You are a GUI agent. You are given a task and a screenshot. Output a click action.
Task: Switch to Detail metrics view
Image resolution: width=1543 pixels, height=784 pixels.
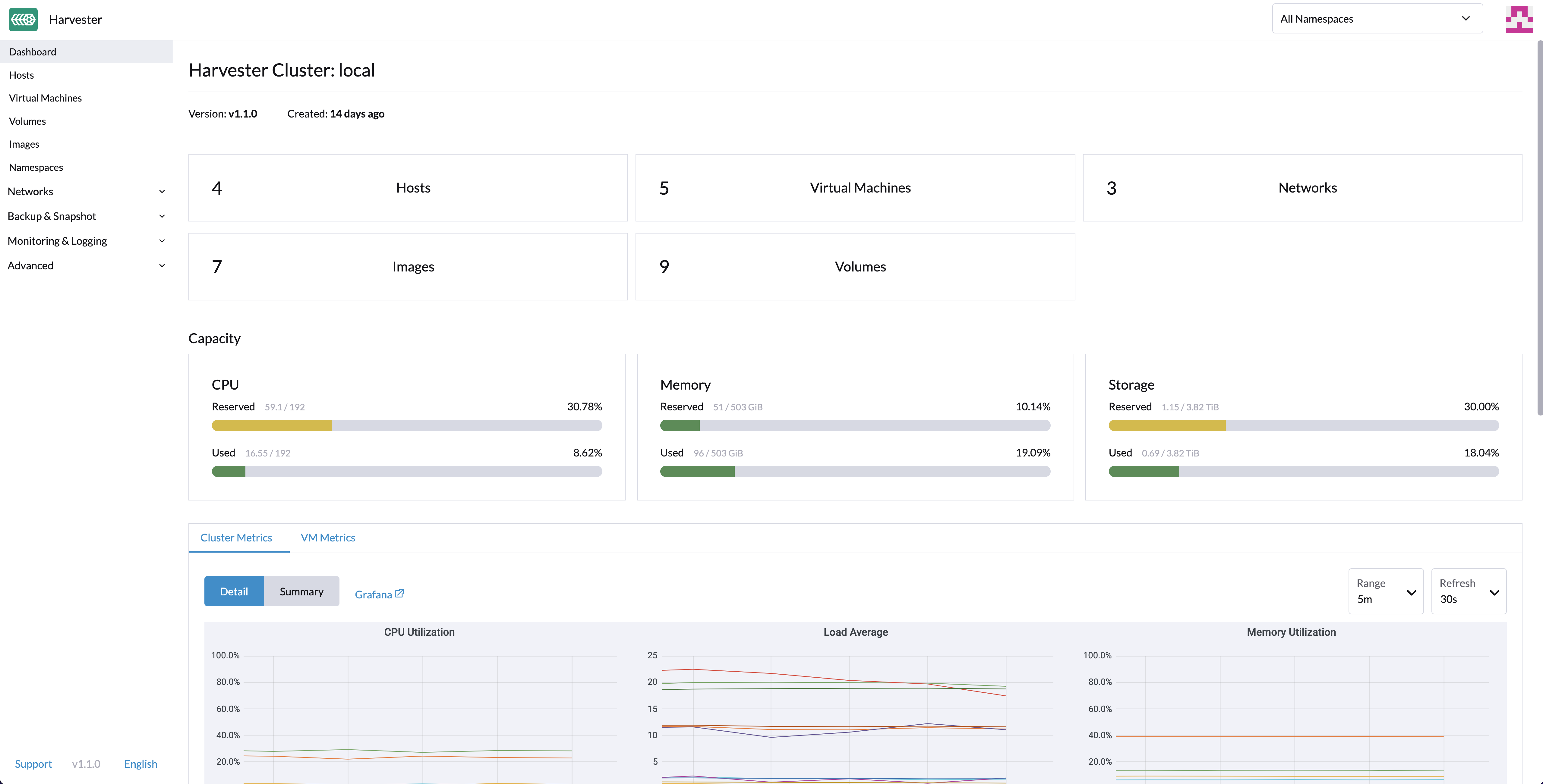click(x=234, y=591)
